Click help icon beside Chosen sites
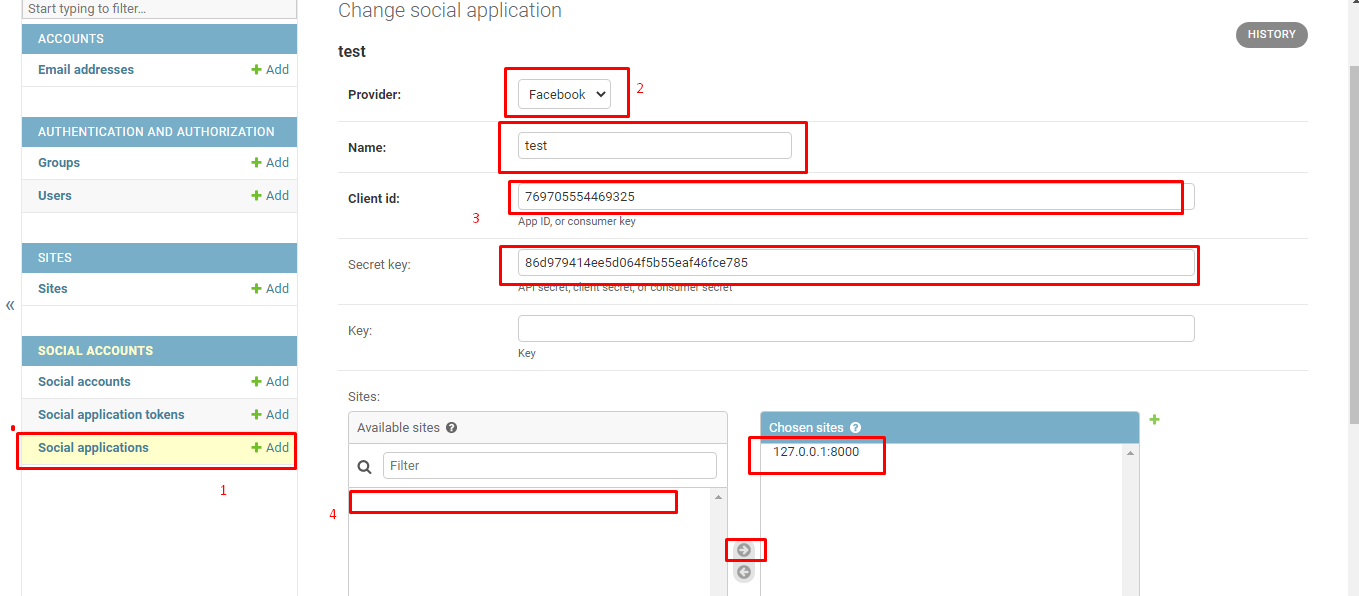The height and width of the screenshot is (596, 1359). tap(855, 428)
